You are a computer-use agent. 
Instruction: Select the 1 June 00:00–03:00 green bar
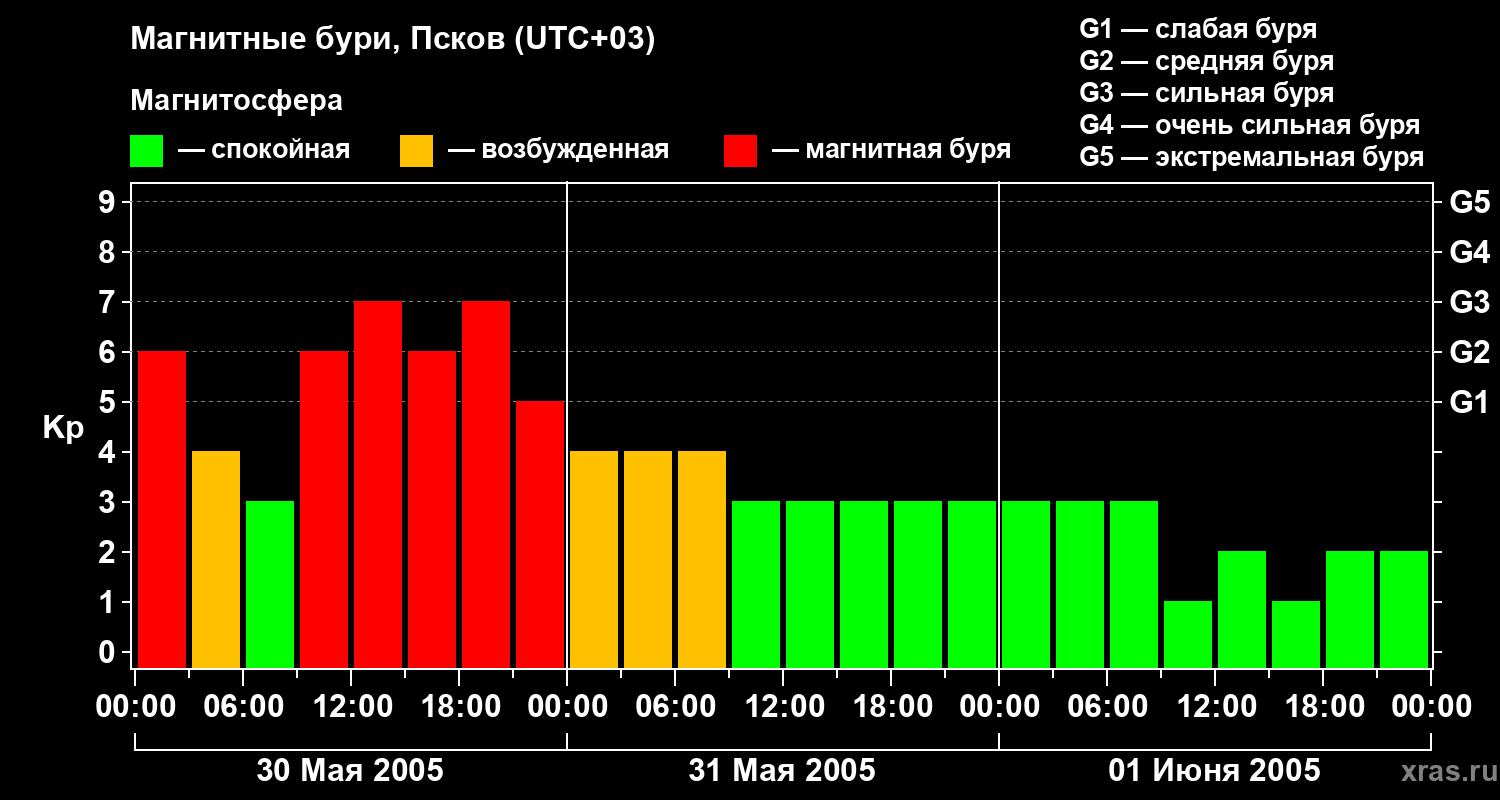point(1026,584)
